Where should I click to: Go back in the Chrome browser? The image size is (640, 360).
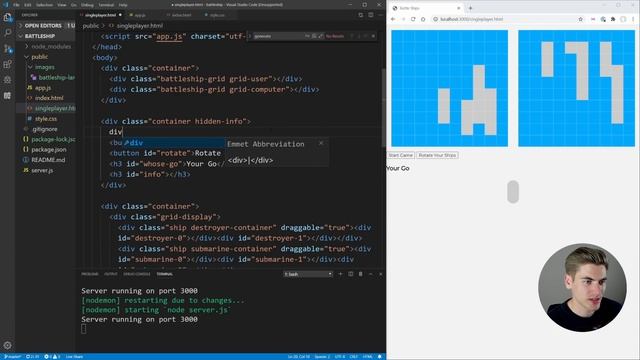pyautogui.click(x=393, y=19)
